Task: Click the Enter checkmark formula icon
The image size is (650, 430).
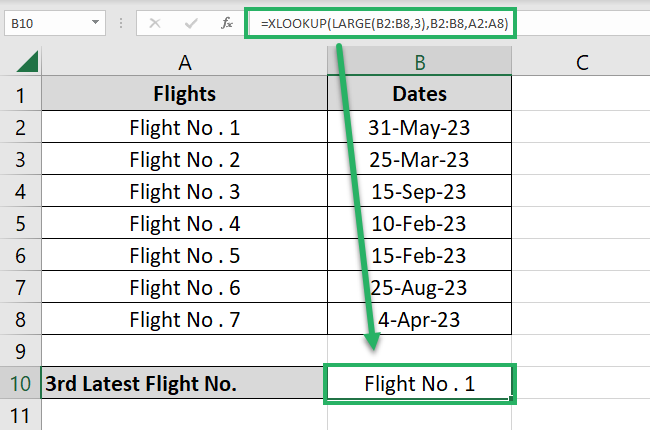Action: pyautogui.click(x=191, y=21)
